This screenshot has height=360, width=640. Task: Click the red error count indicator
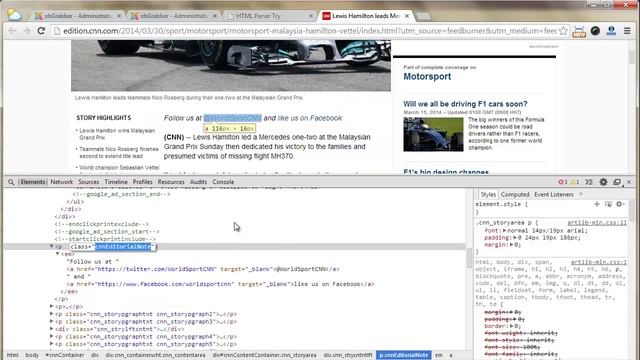563,182
